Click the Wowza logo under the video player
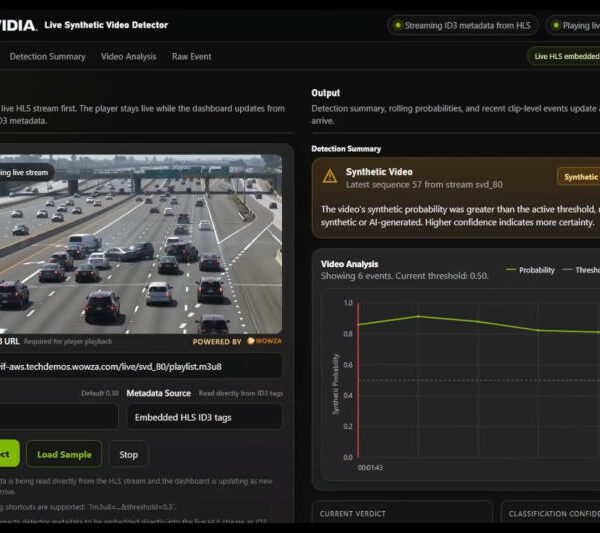Screen dimensions: 600x533 click(x=264, y=341)
